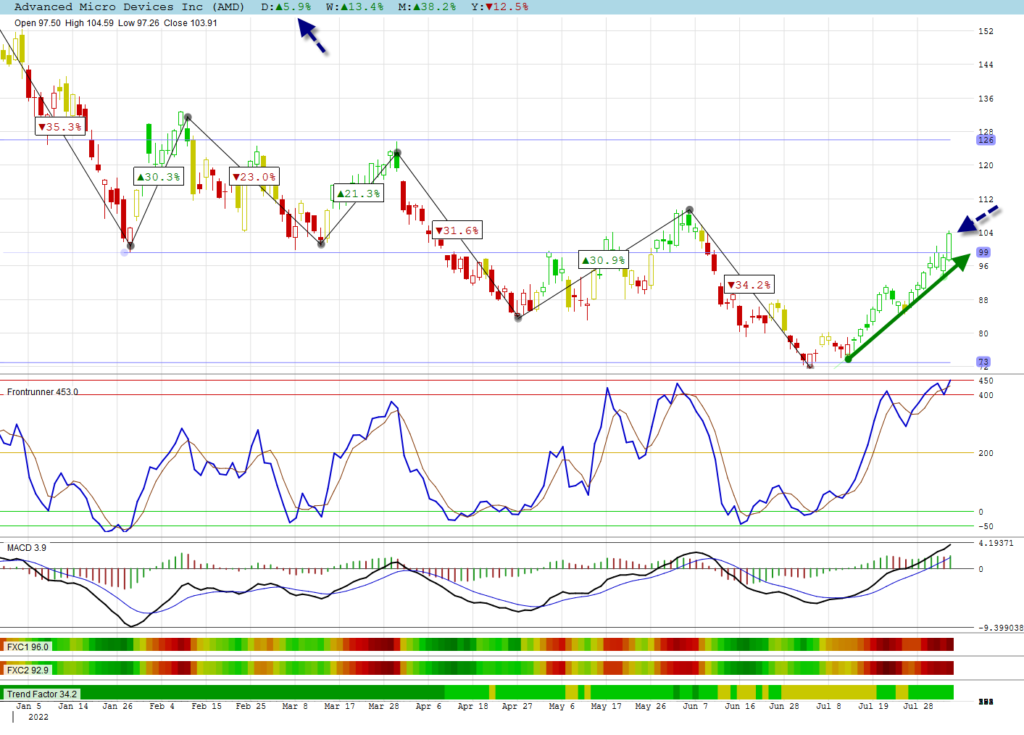Screen dimensions: 1024x735
Task: Click the swing-high pivot dot above Jun 7
Action: [x=690, y=210]
